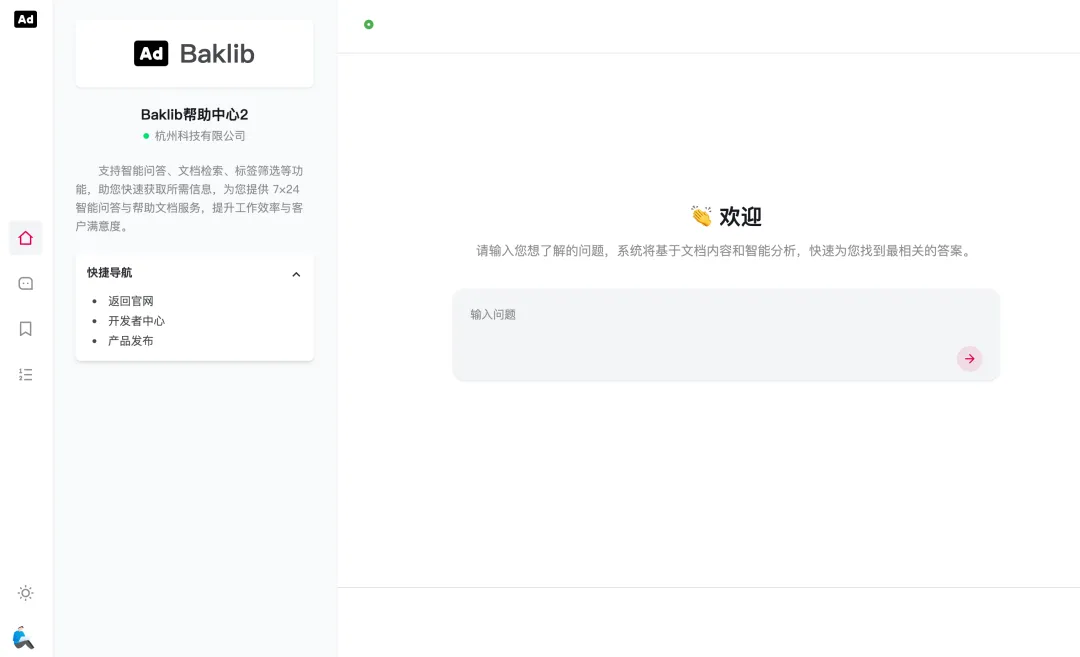Open the numbered list icon in the sidebar
The image size is (1080, 657).
[25, 375]
